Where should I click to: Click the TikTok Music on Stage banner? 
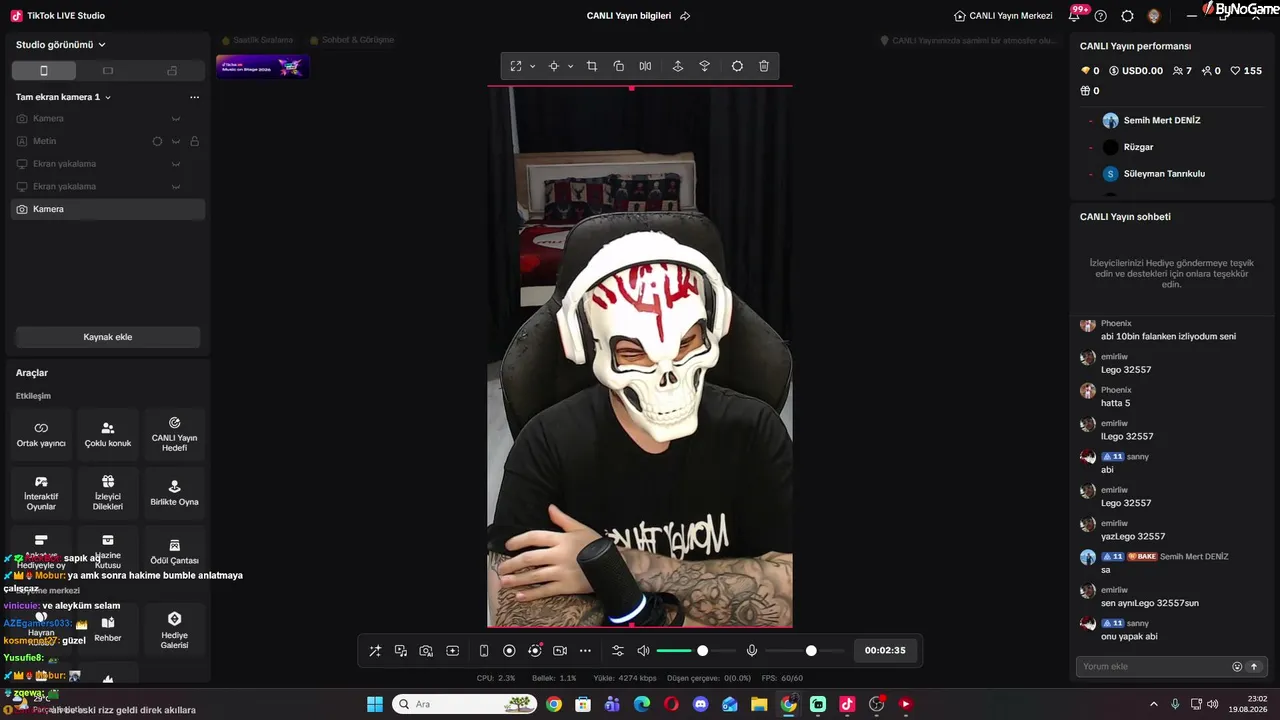[x=262, y=66]
